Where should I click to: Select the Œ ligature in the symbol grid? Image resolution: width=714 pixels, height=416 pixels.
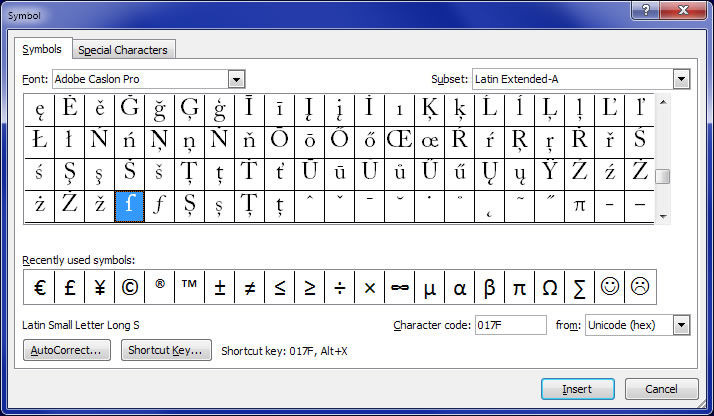(400, 140)
